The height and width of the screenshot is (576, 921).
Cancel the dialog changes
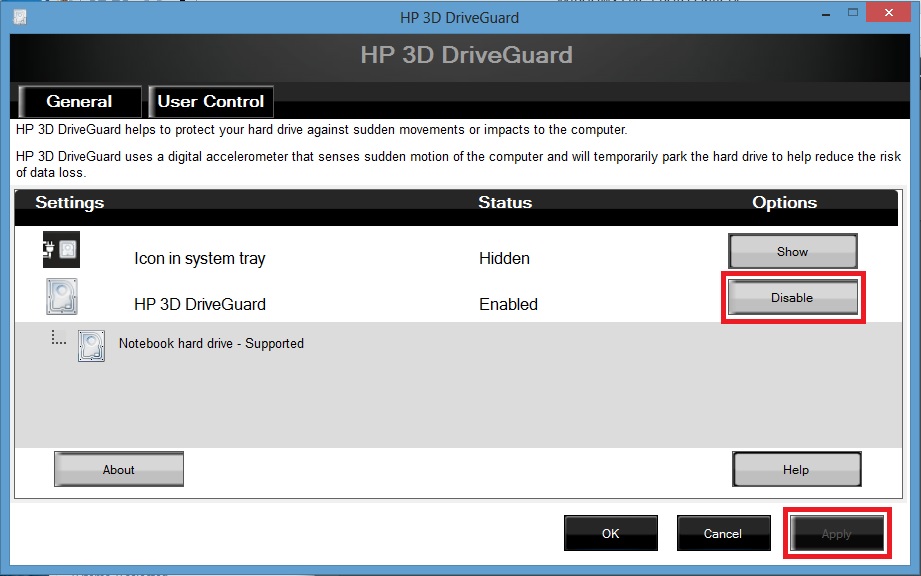point(724,533)
